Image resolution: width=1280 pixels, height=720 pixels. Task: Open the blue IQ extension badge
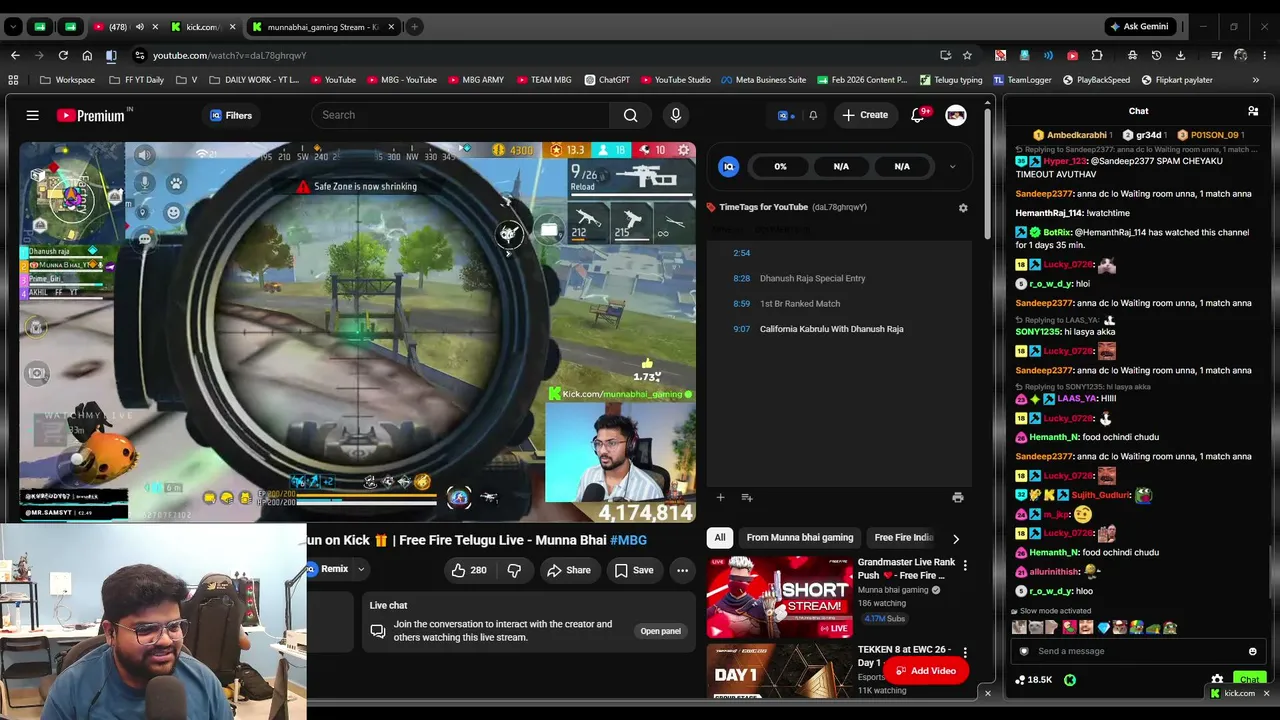point(728,167)
